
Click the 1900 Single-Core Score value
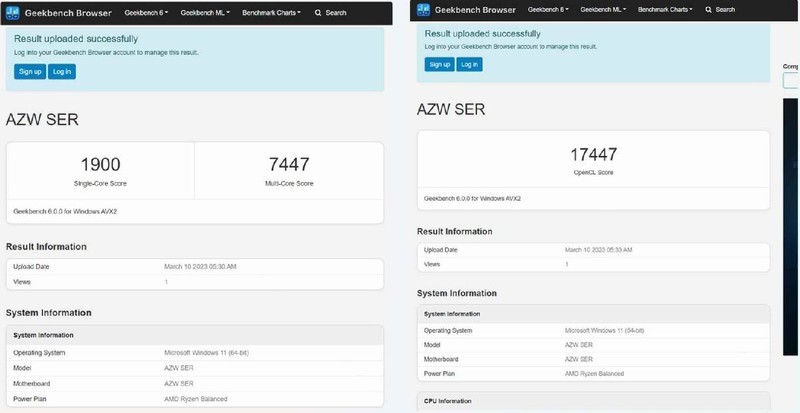tap(101, 164)
